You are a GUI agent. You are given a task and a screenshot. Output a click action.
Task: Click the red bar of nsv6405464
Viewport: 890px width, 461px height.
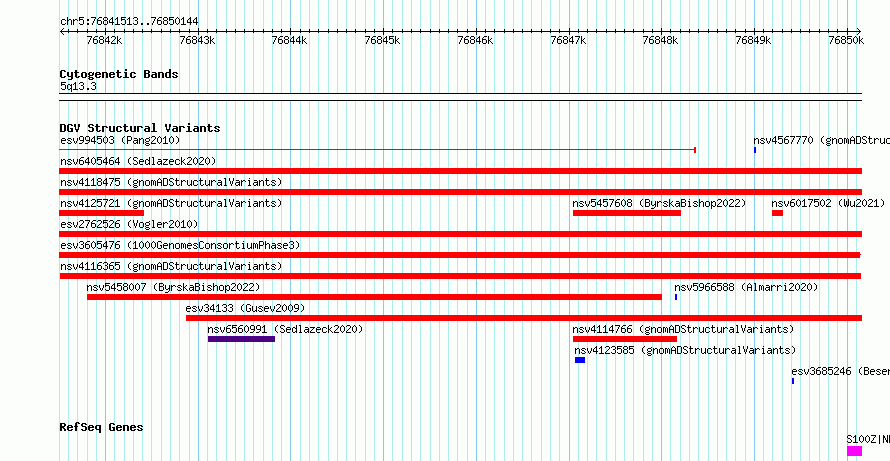click(460, 171)
